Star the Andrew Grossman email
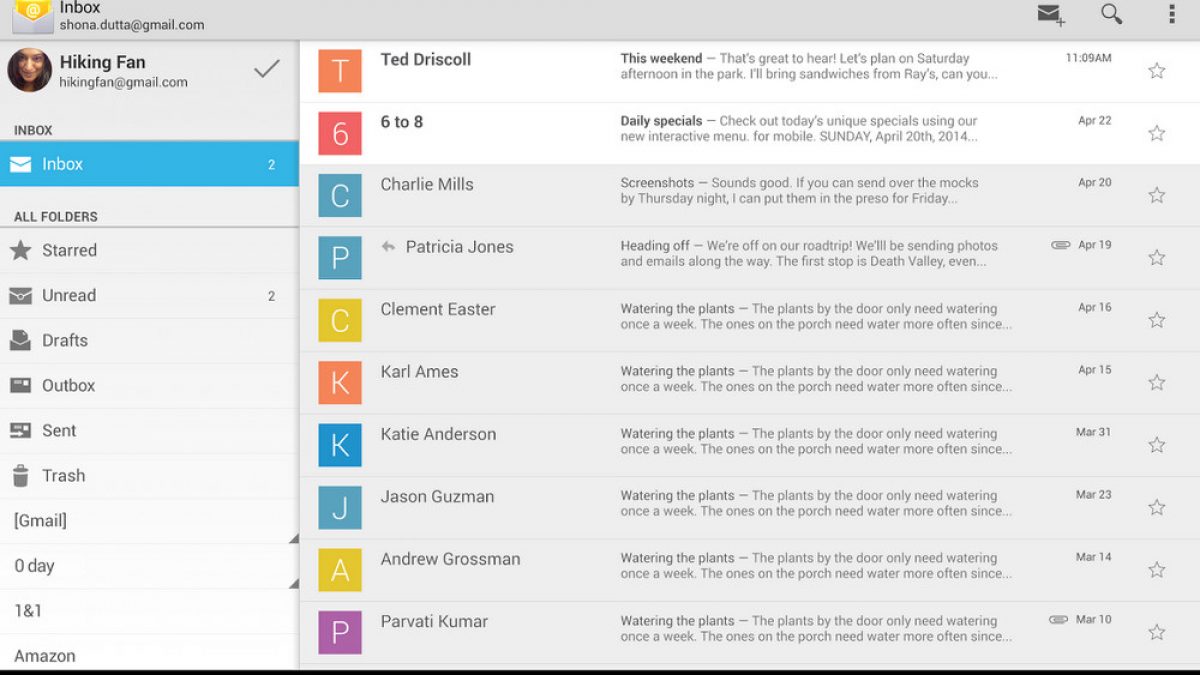The height and width of the screenshot is (675, 1200). pos(1157,570)
